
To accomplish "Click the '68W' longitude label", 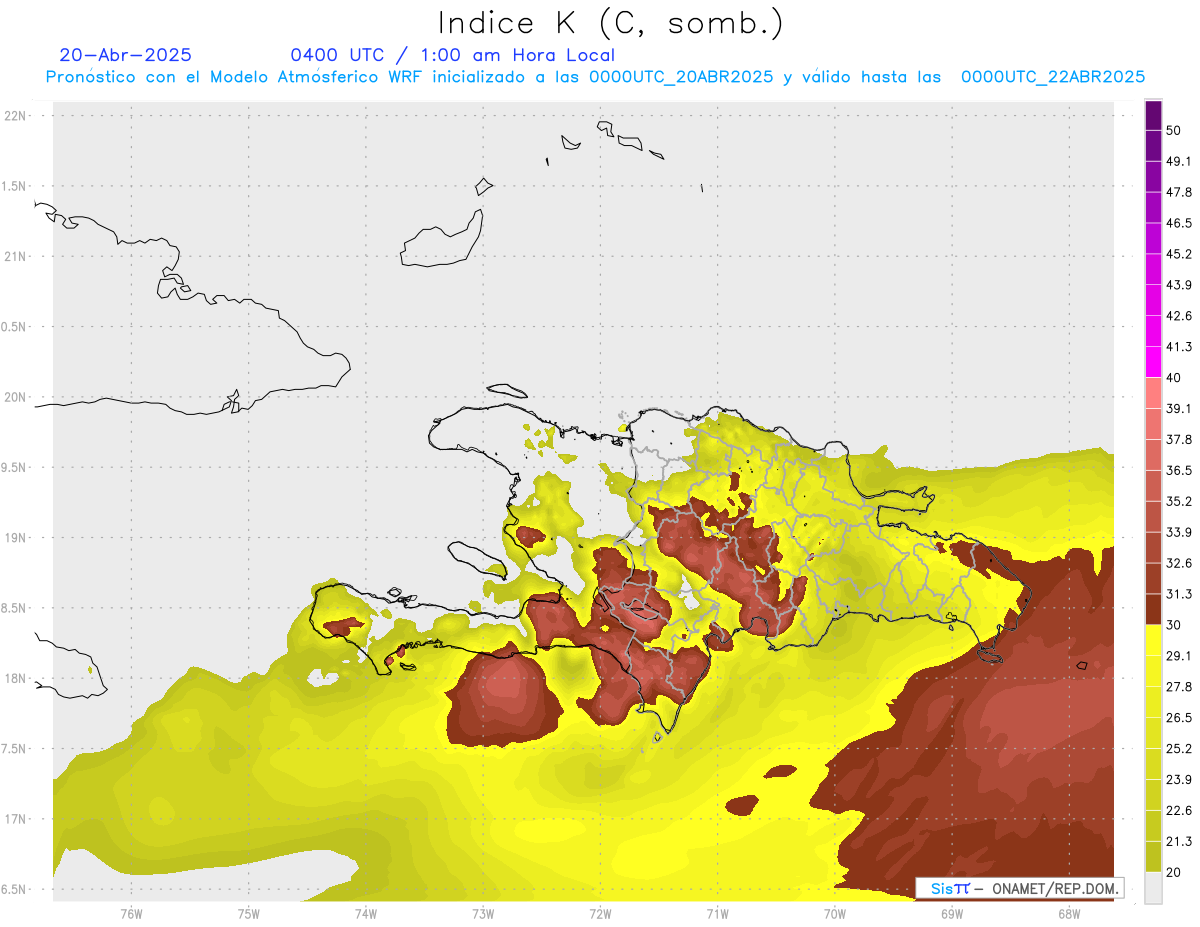I will pos(1069,914).
